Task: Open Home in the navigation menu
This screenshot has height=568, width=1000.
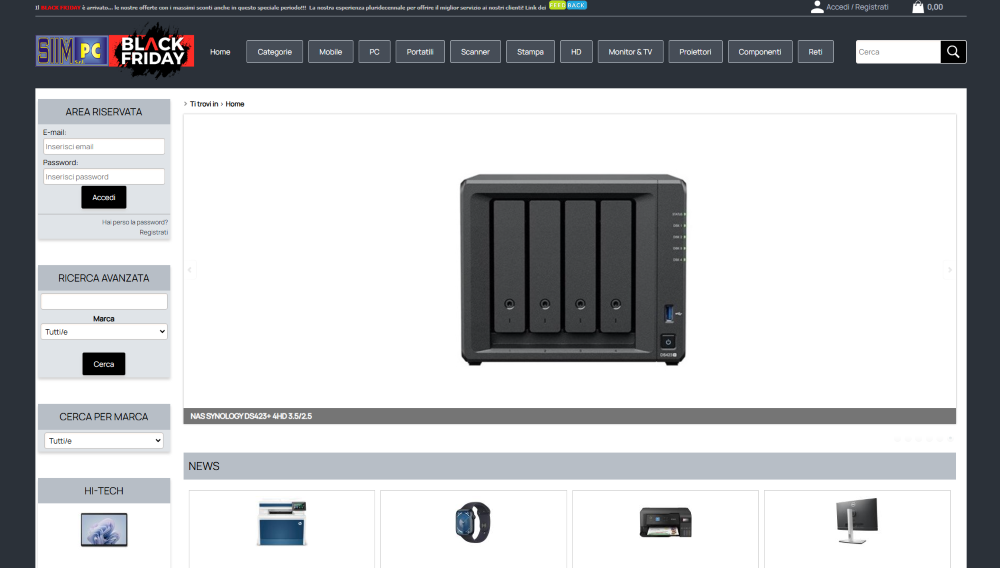Action: pyautogui.click(x=220, y=52)
